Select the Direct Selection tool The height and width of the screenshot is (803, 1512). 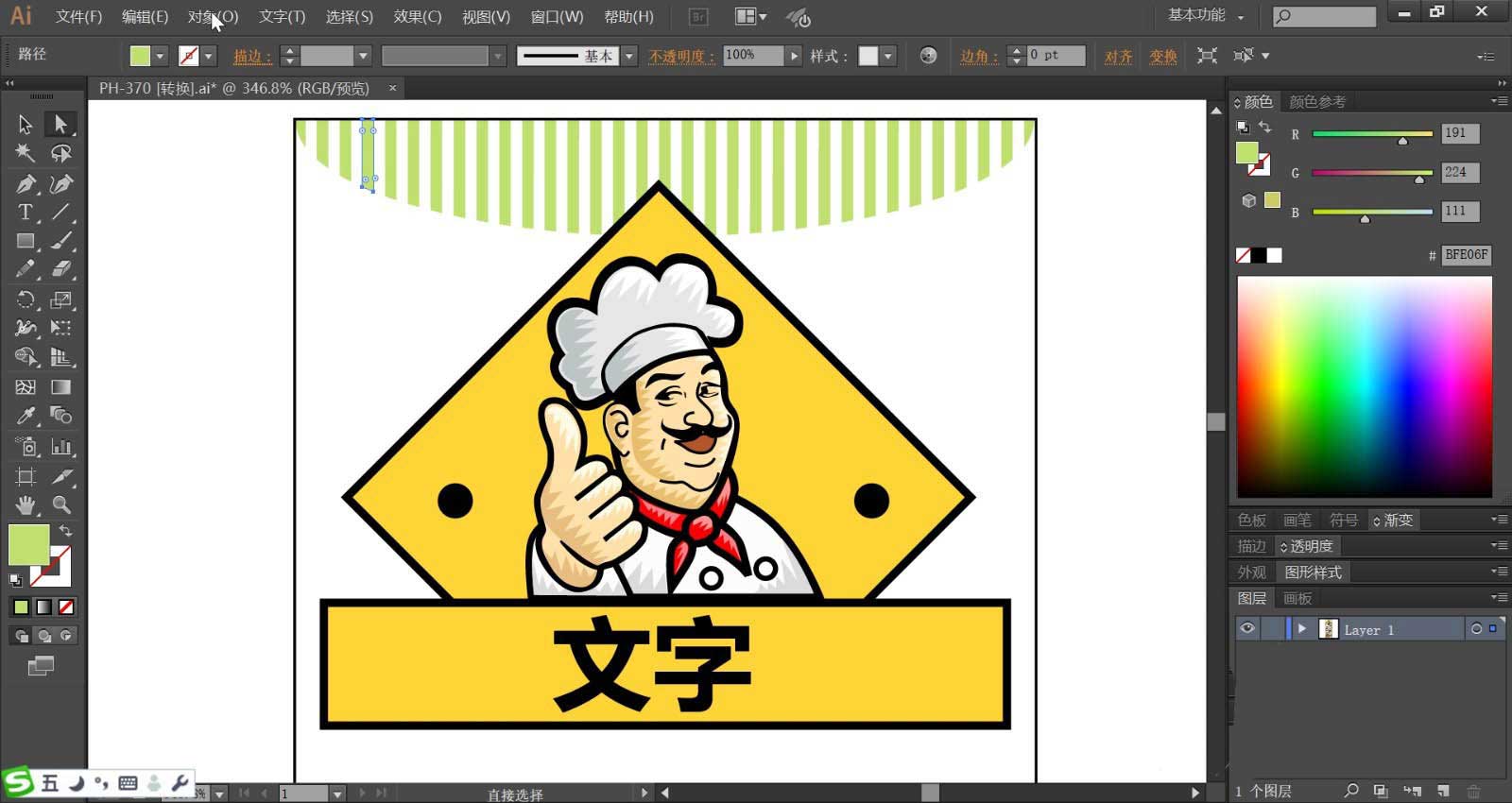pyautogui.click(x=61, y=124)
